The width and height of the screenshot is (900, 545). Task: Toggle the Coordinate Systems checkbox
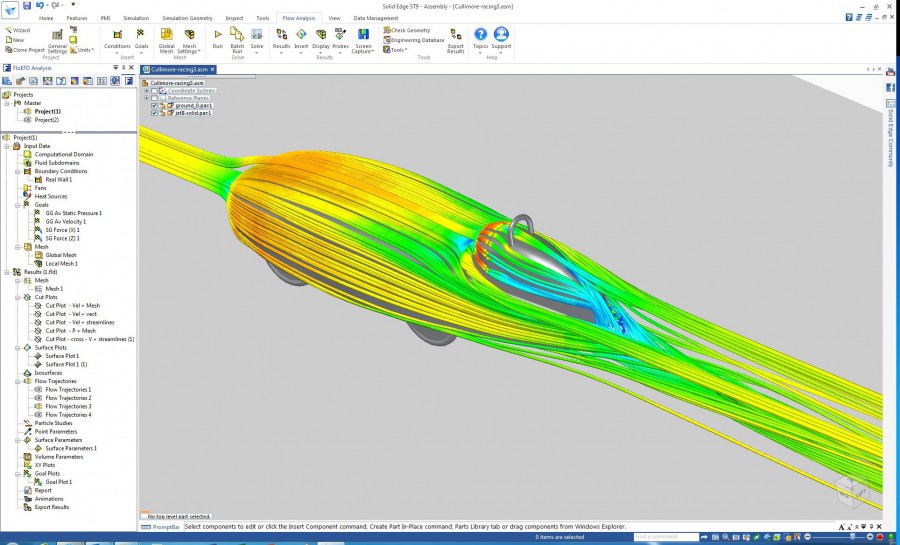click(154, 91)
